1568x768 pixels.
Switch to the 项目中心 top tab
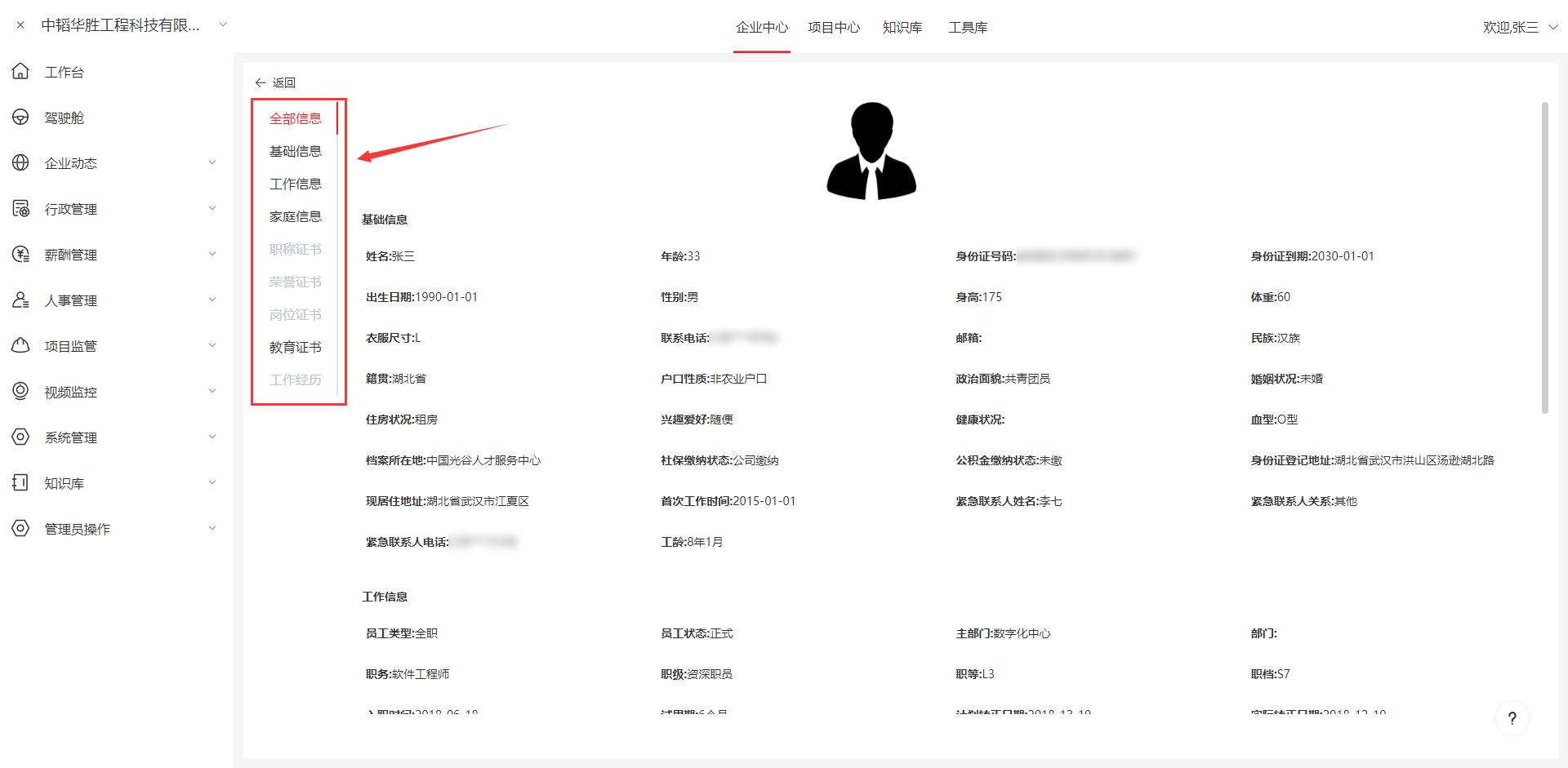pos(833,28)
